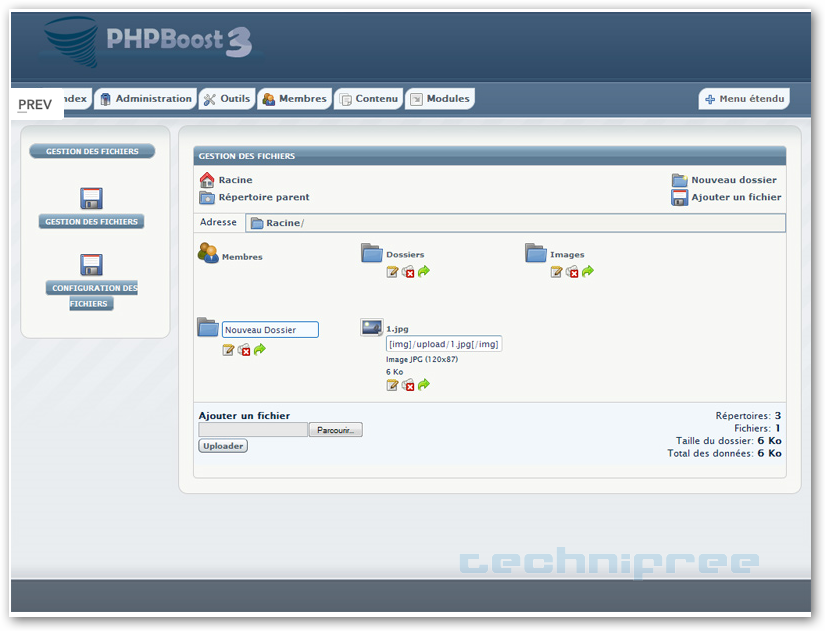Click the Nouveau dossier link
This screenshot has height=631, width=825.
[733, 180]
